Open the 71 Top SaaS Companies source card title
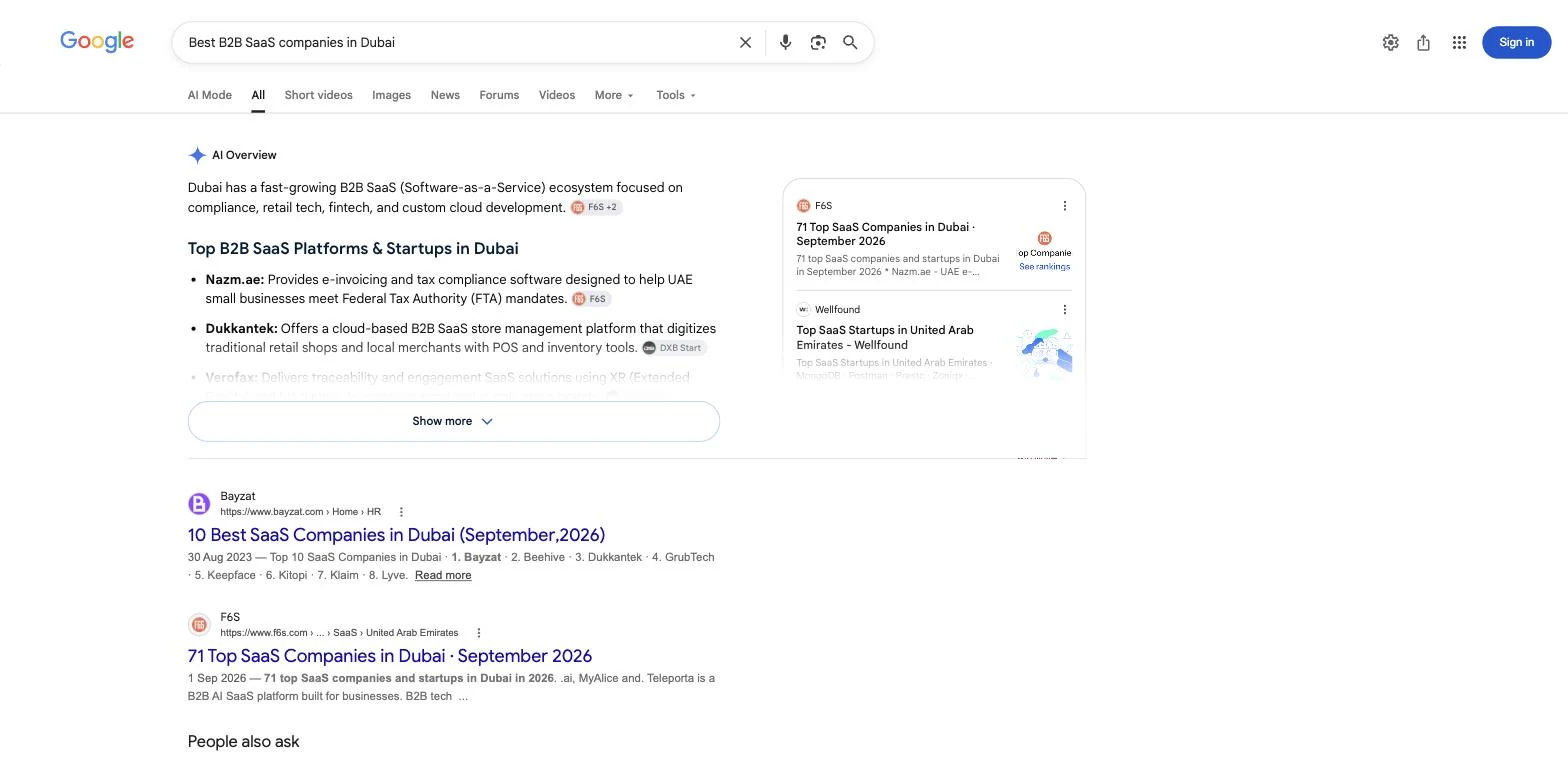This screenshot has height=759, width=1568. (886, 234)
